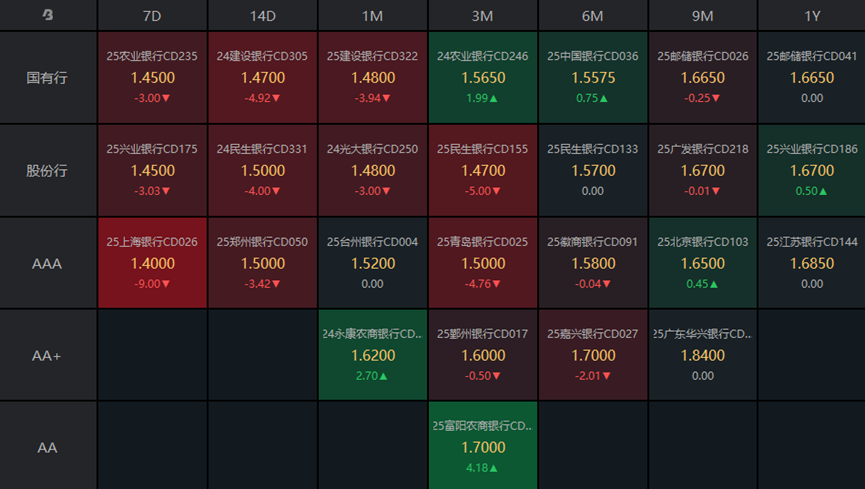
Task: Select the 25民生银行CD155 cell
Action: coord(482,170)
